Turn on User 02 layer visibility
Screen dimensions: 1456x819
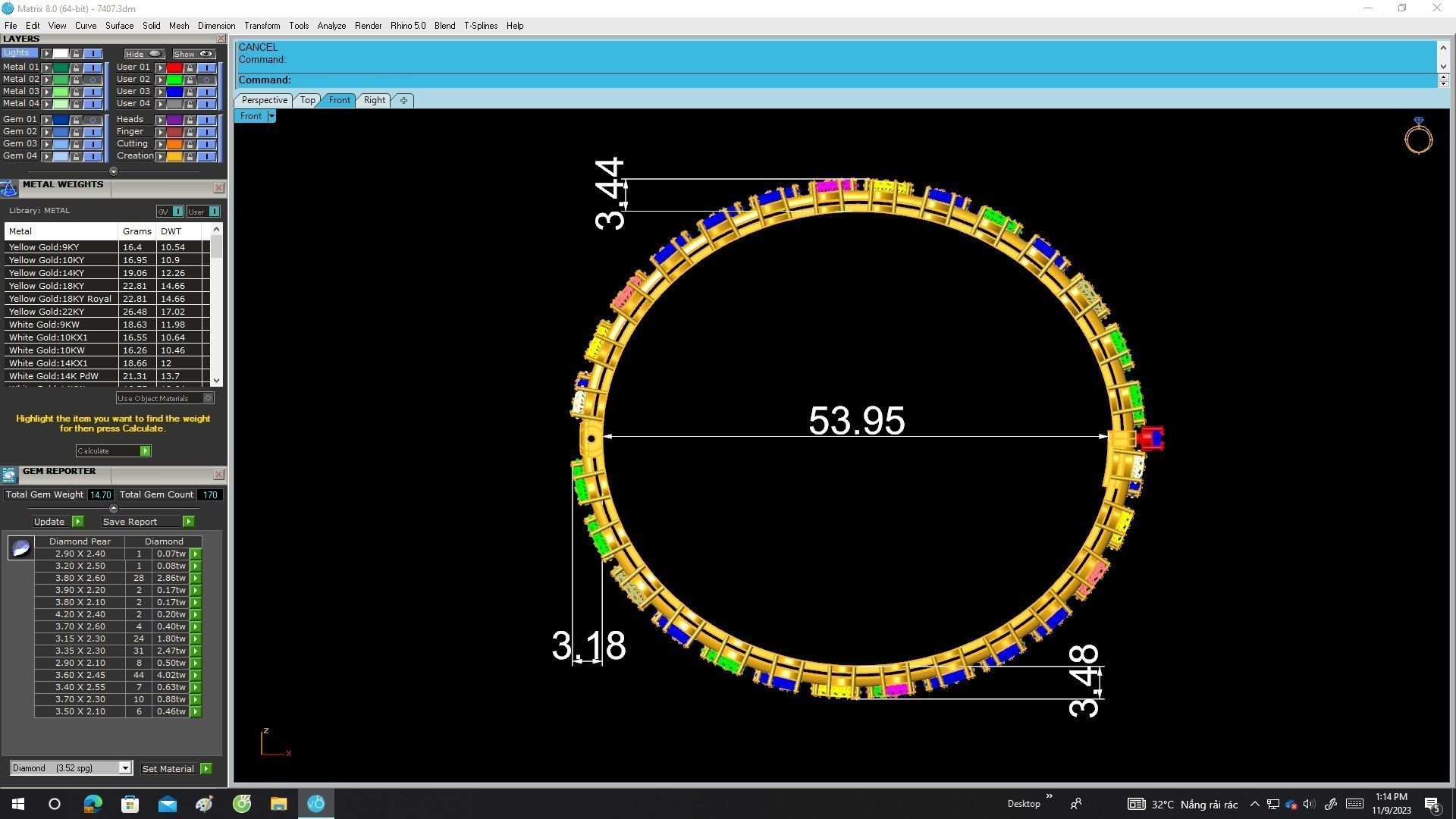206,80
